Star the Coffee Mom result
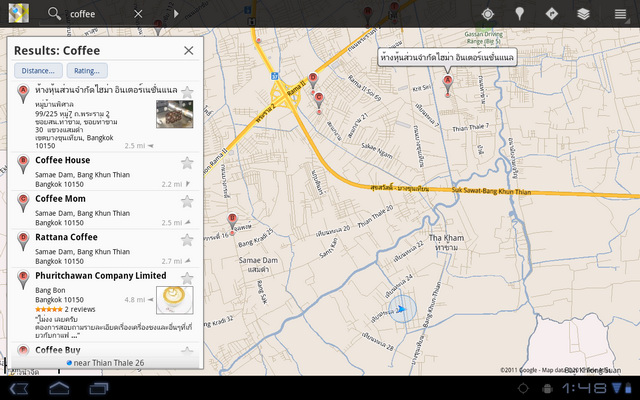This screenshot has height=400, width=640. 187,201
